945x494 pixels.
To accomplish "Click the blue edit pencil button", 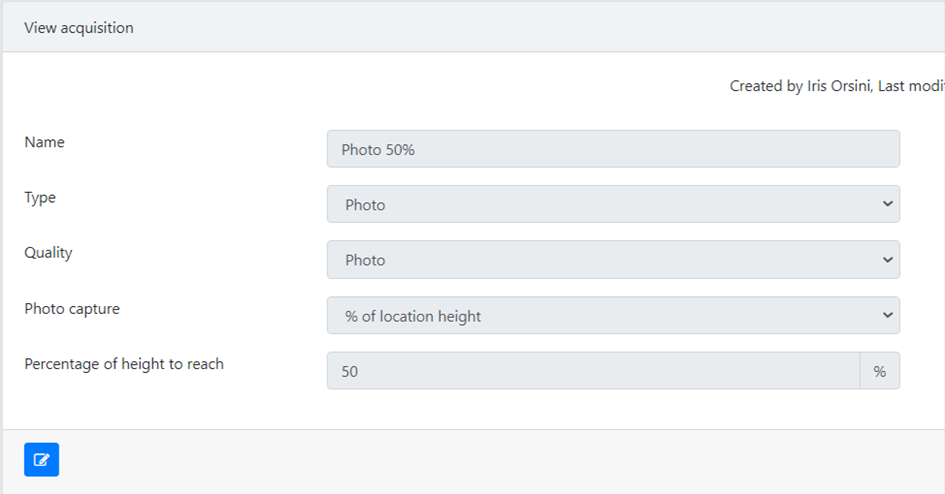I will click(x=42, y=460).
